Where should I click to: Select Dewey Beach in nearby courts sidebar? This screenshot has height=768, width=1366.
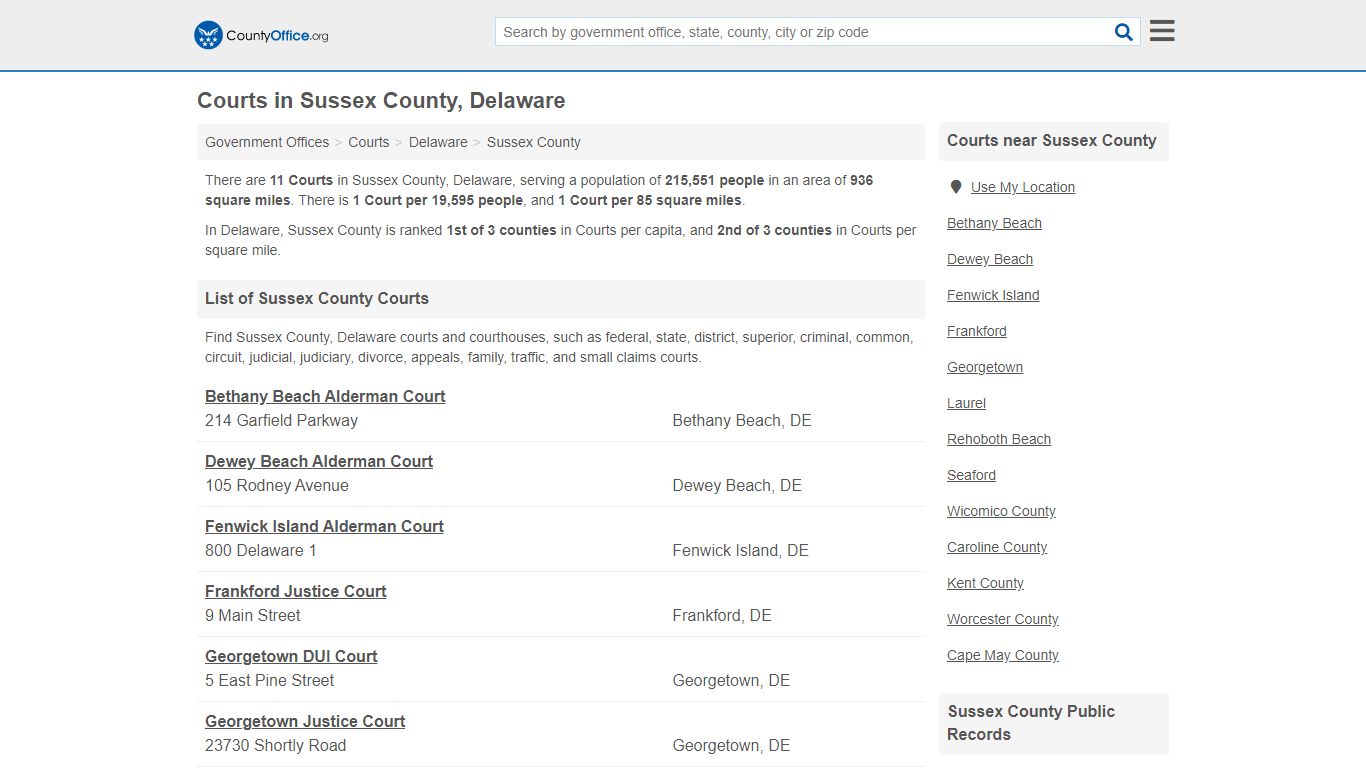coord(990,259)
